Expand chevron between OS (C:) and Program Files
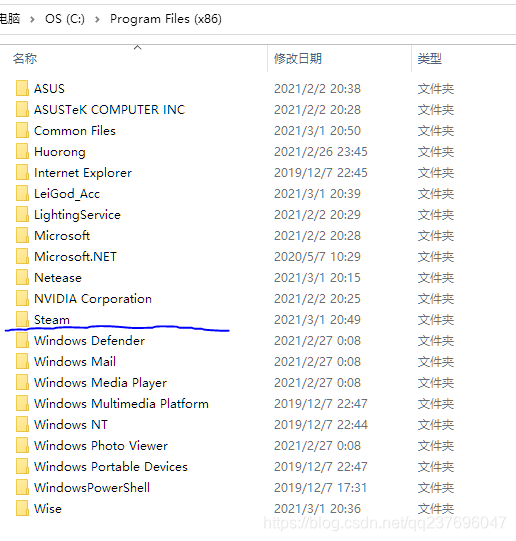Screen dimensions: 516x541 (97, 20)
